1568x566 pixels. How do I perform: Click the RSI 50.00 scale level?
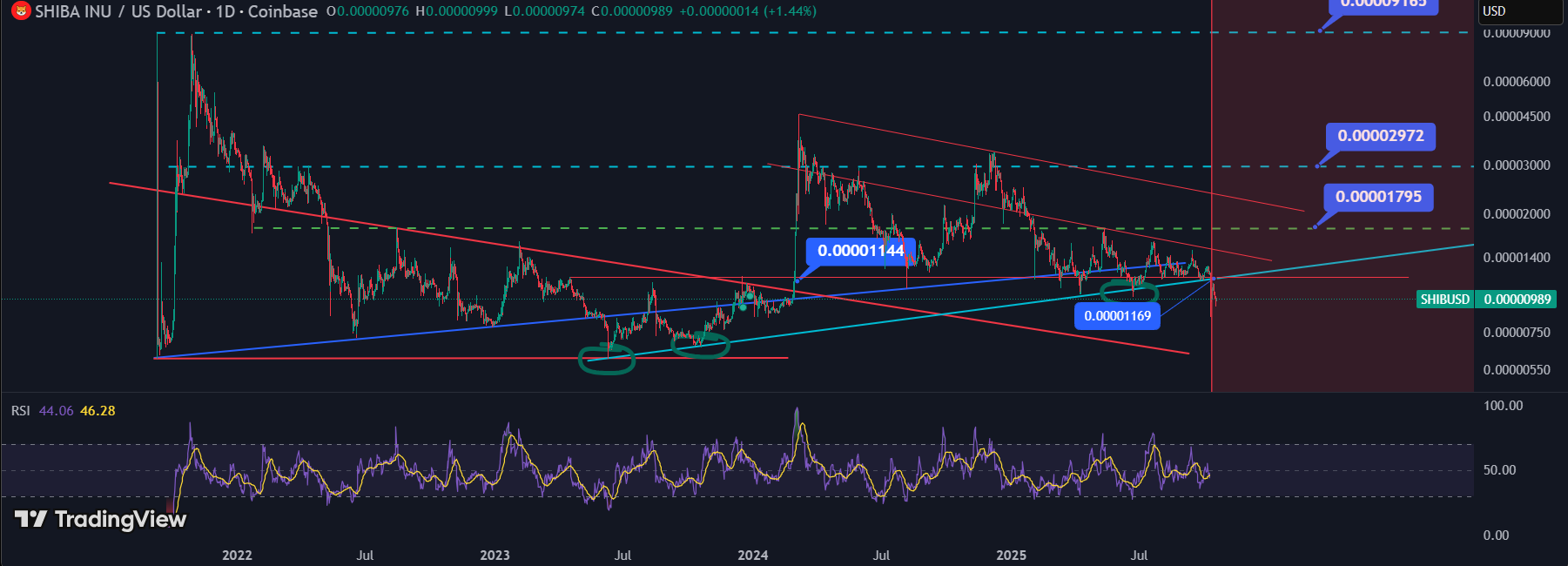[1500, 470]
